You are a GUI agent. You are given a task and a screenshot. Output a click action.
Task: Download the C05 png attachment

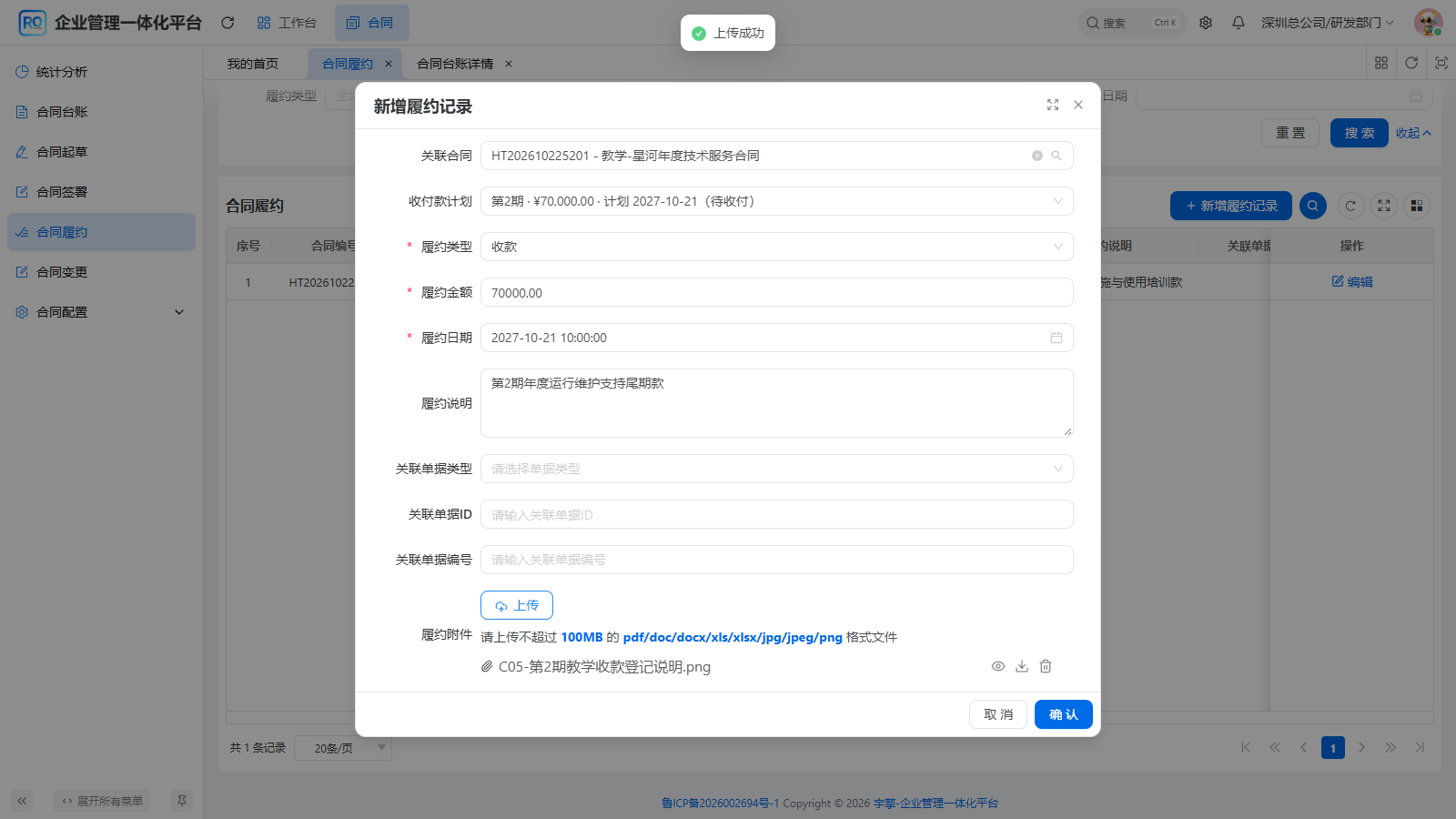[1022, 666]
